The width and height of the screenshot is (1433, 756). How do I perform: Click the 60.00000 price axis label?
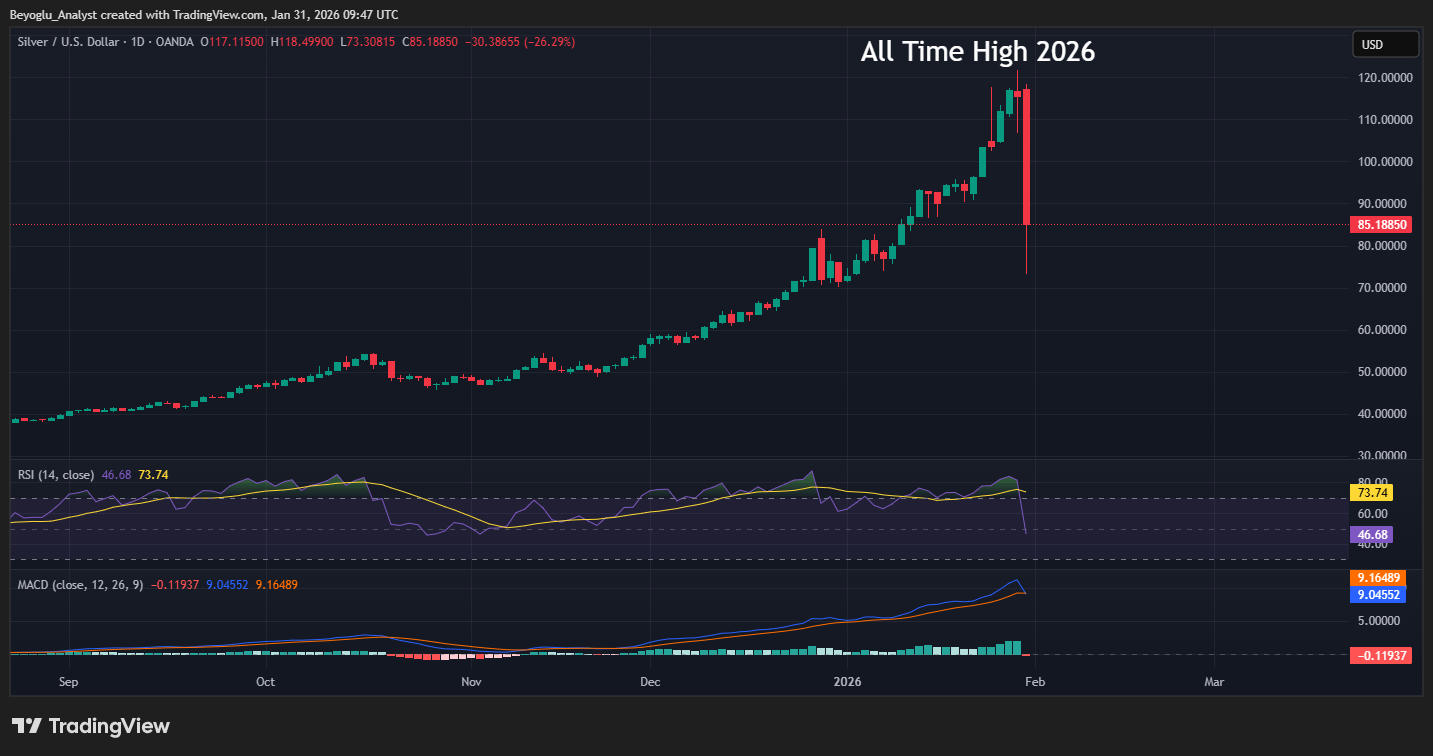pyautogui.click(x=1381, y=329)
